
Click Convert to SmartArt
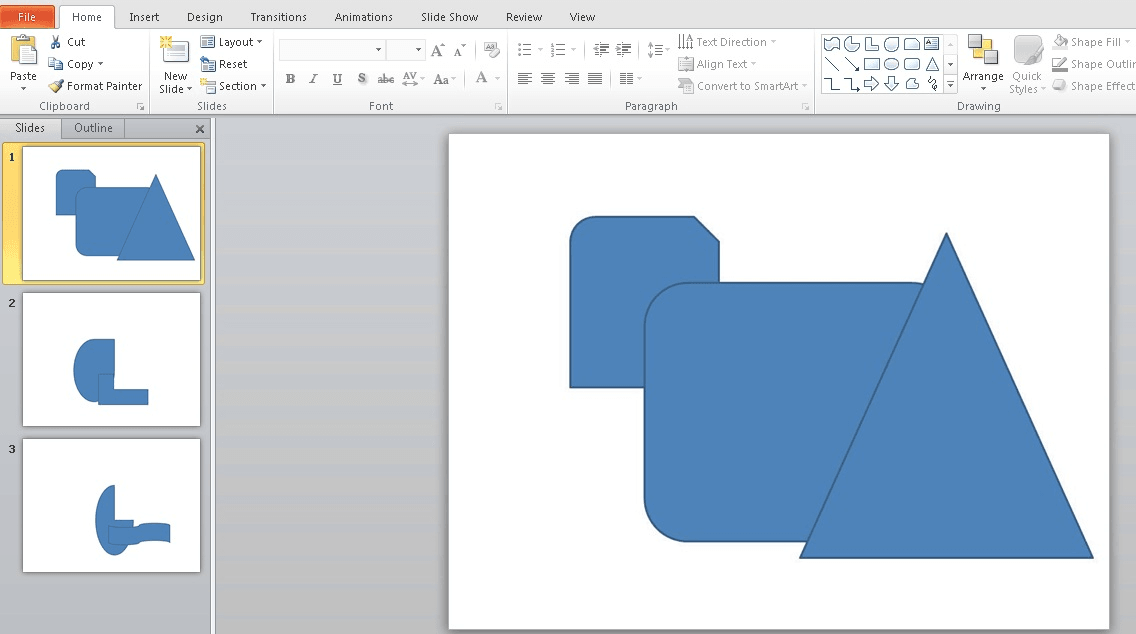(743, 85)
